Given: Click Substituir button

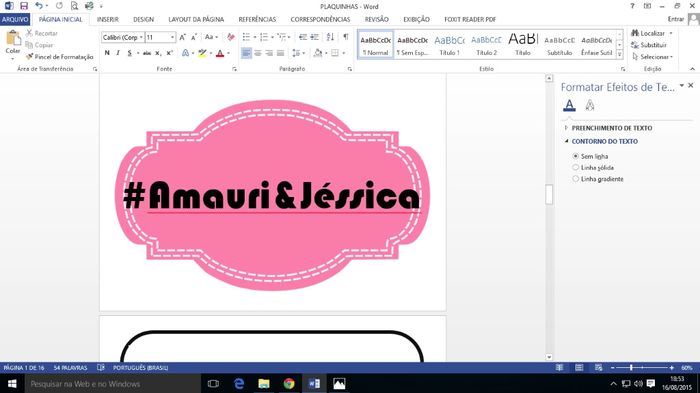Looking at the screenshot, I should click(649, 45).
